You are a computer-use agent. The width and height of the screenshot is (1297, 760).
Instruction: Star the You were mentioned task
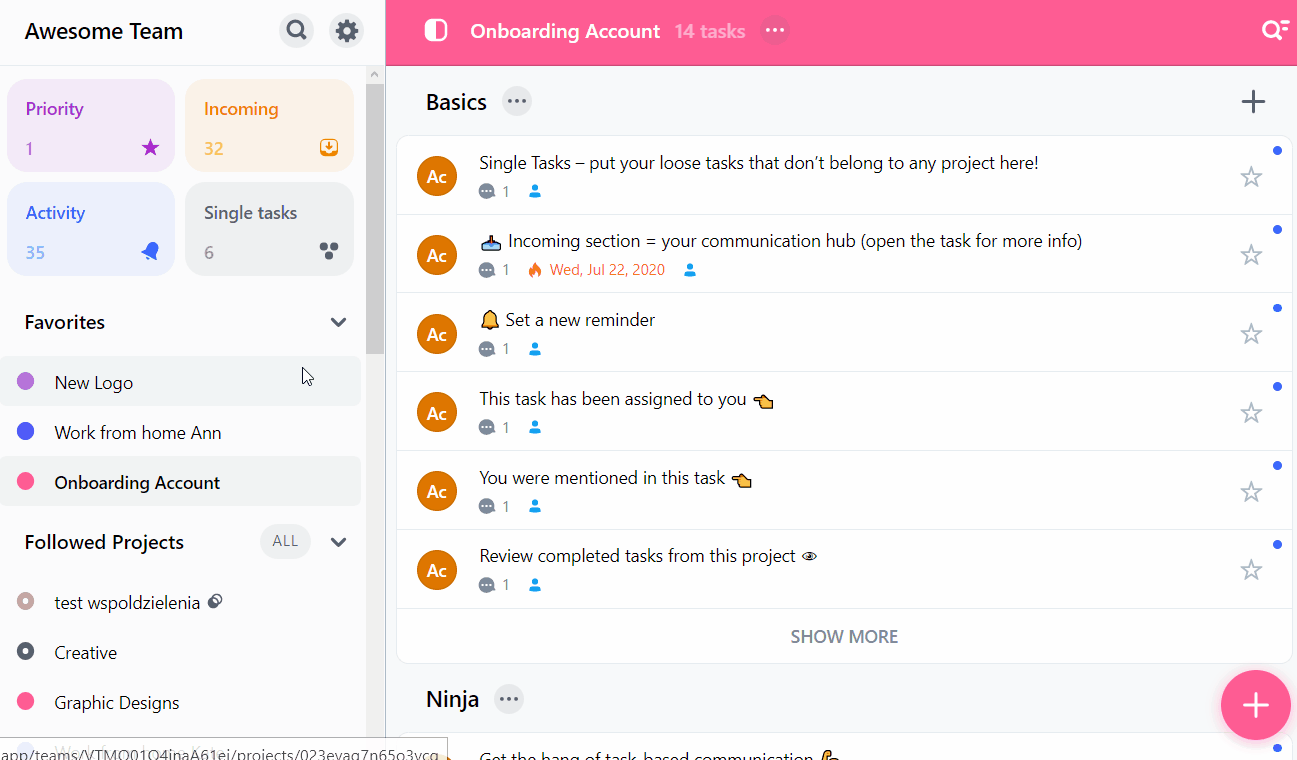pyautogui.click(x=1251, y=492)
